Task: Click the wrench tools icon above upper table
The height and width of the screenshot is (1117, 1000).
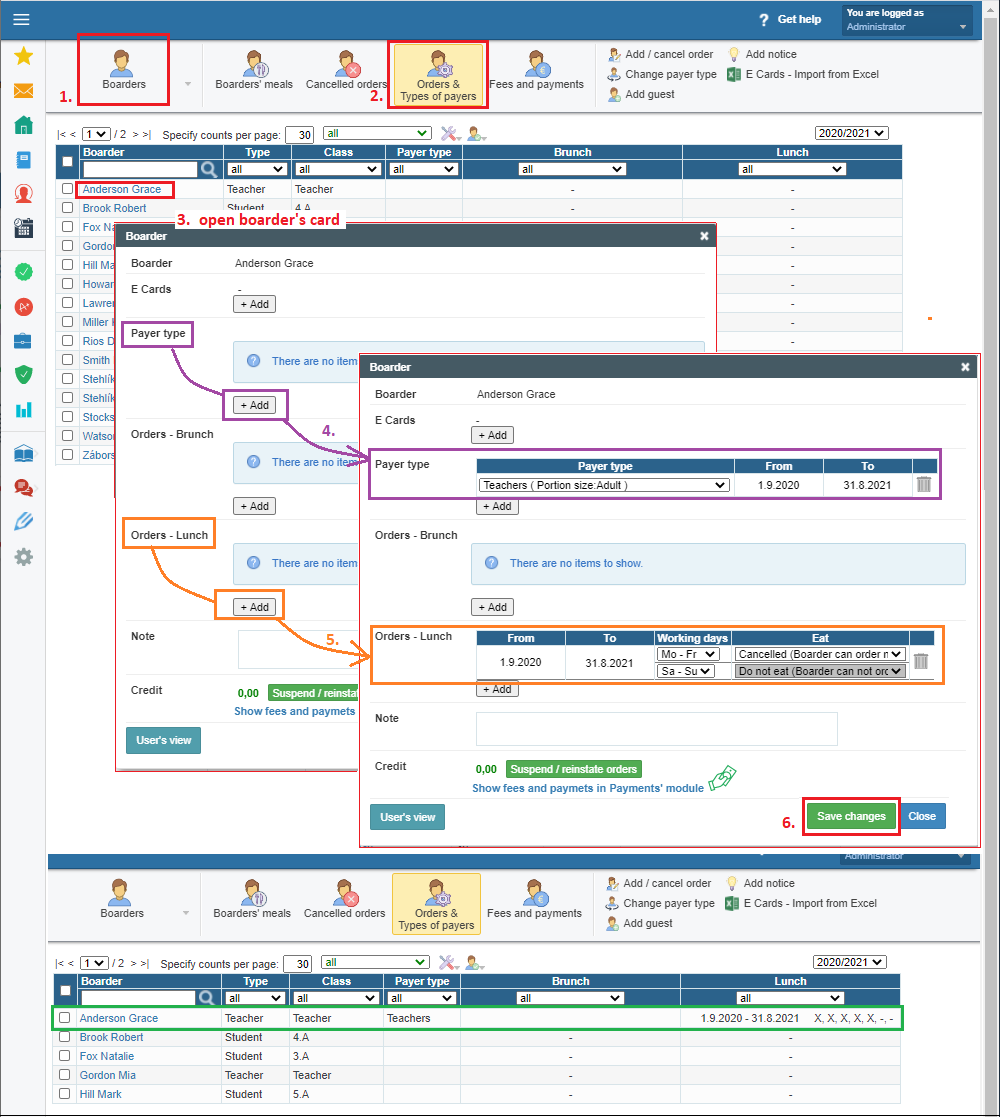Action: [x=449, y=134]
